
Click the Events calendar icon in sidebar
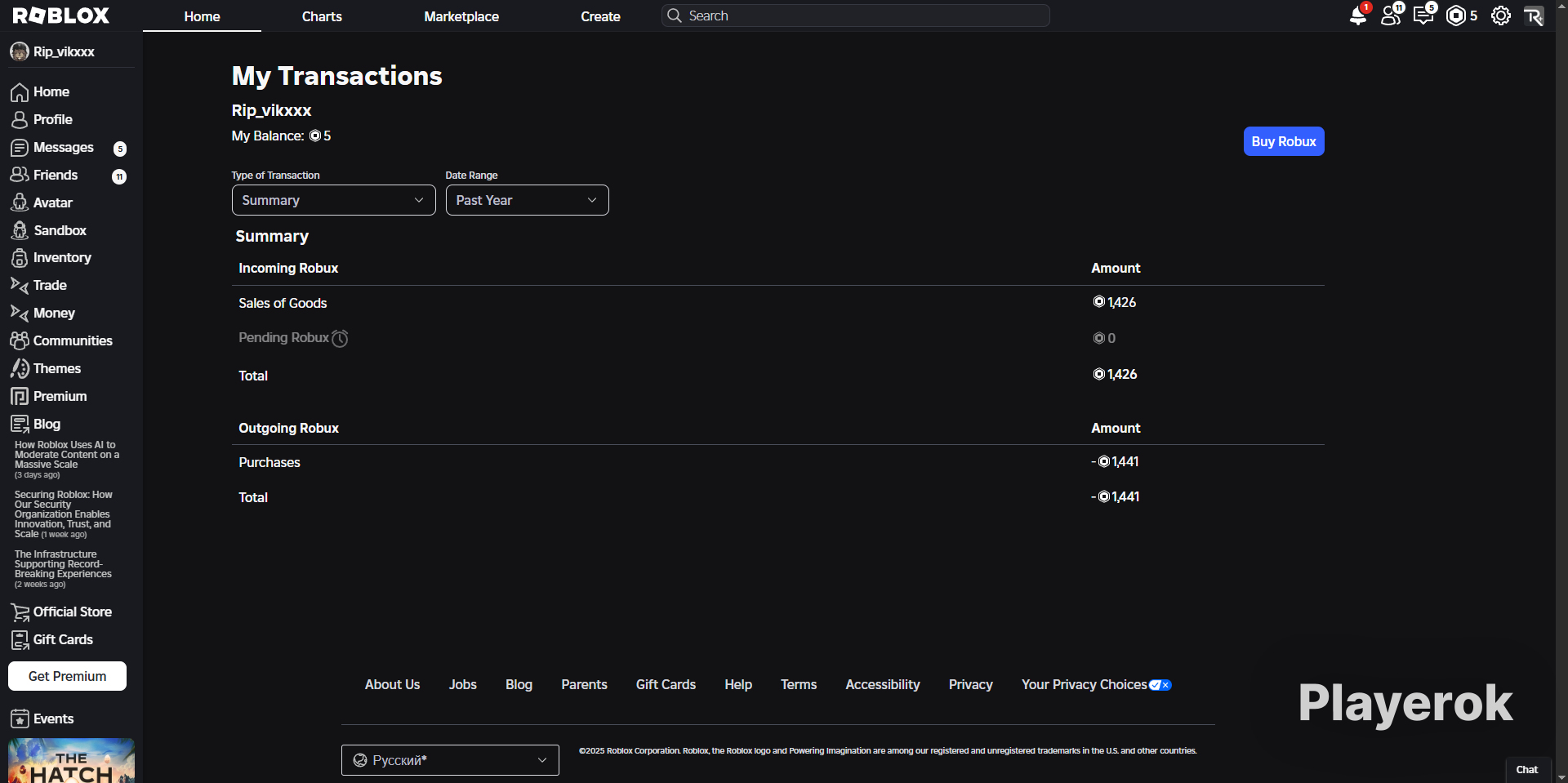(x=20, y=719)
